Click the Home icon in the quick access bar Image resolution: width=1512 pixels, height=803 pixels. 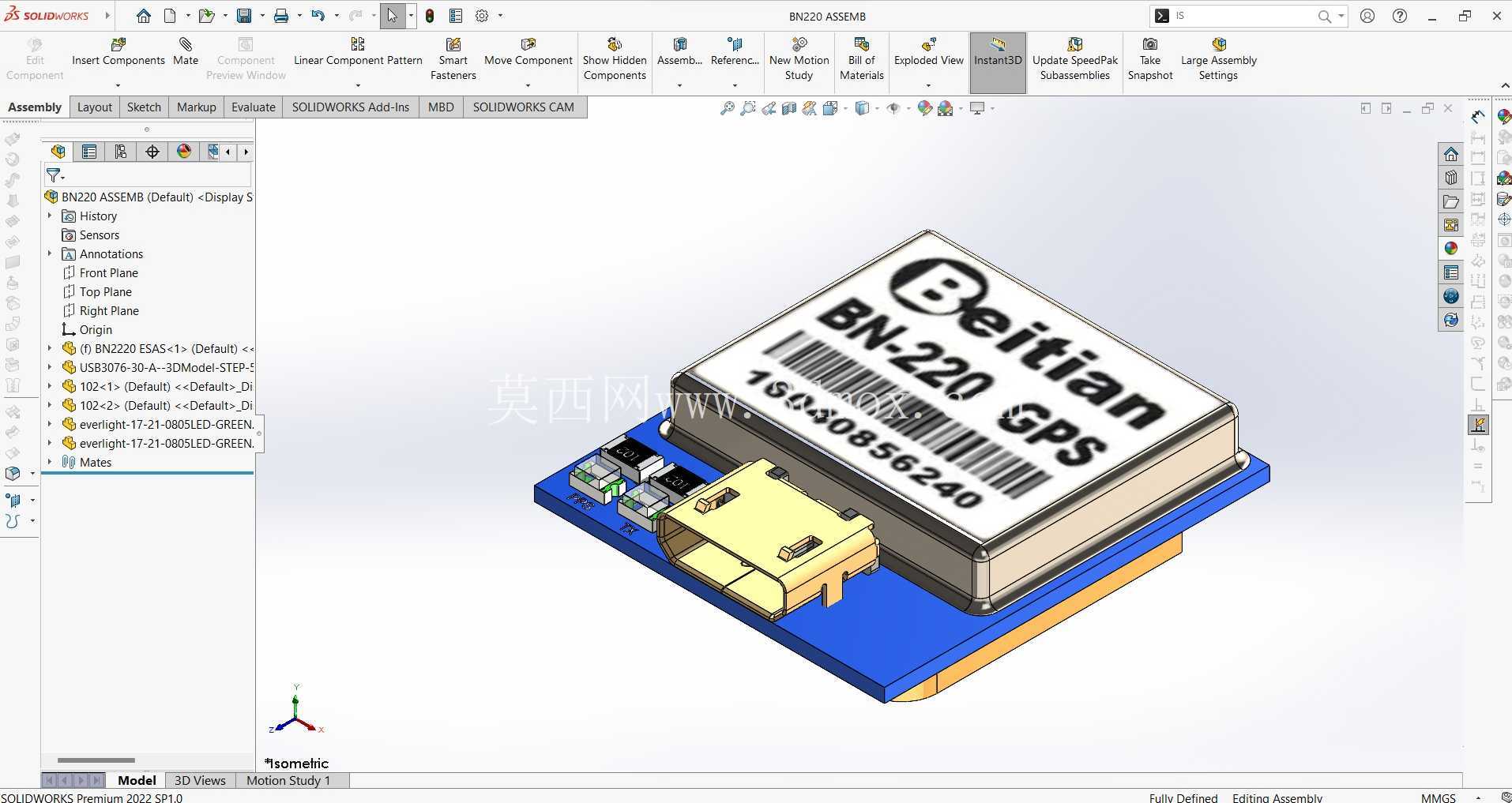pos(143,16)
